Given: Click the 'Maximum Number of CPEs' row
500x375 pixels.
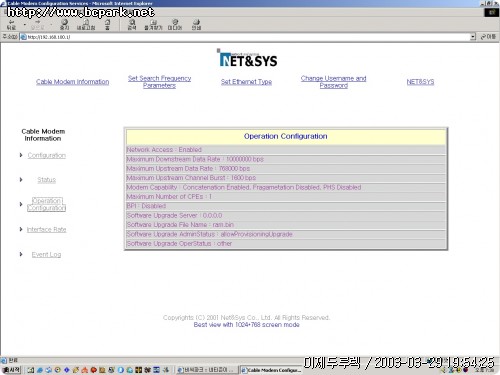Looking at the screenshot, I should [286, 197].
